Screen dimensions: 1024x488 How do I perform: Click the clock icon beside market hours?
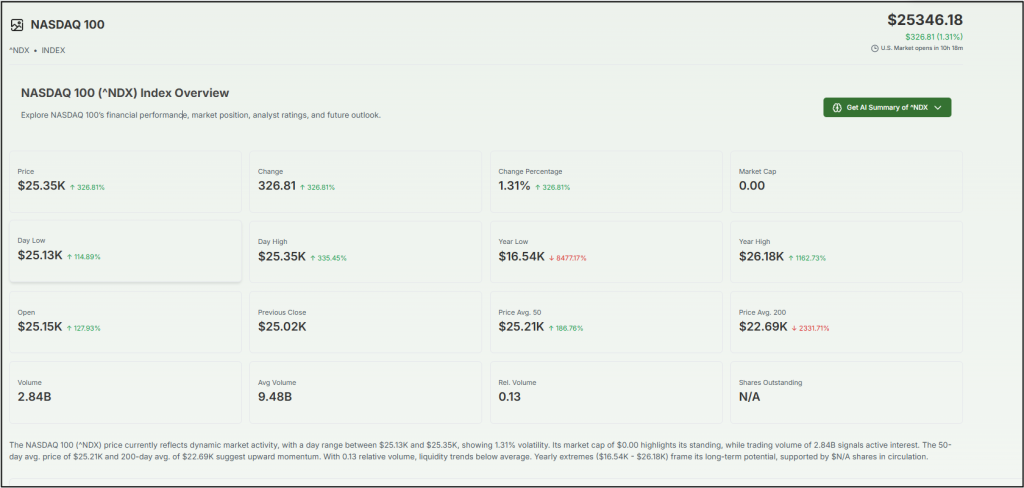(x=875, y=48)
